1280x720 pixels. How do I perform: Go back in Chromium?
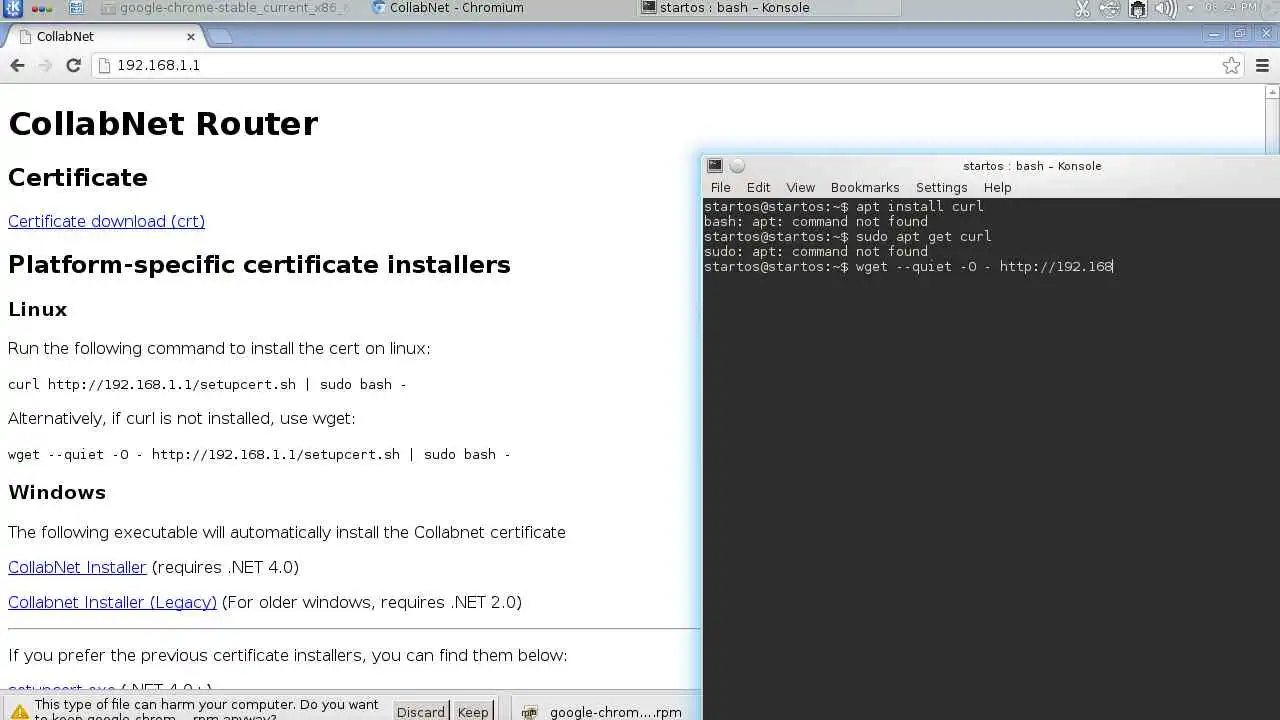point(17,65)
